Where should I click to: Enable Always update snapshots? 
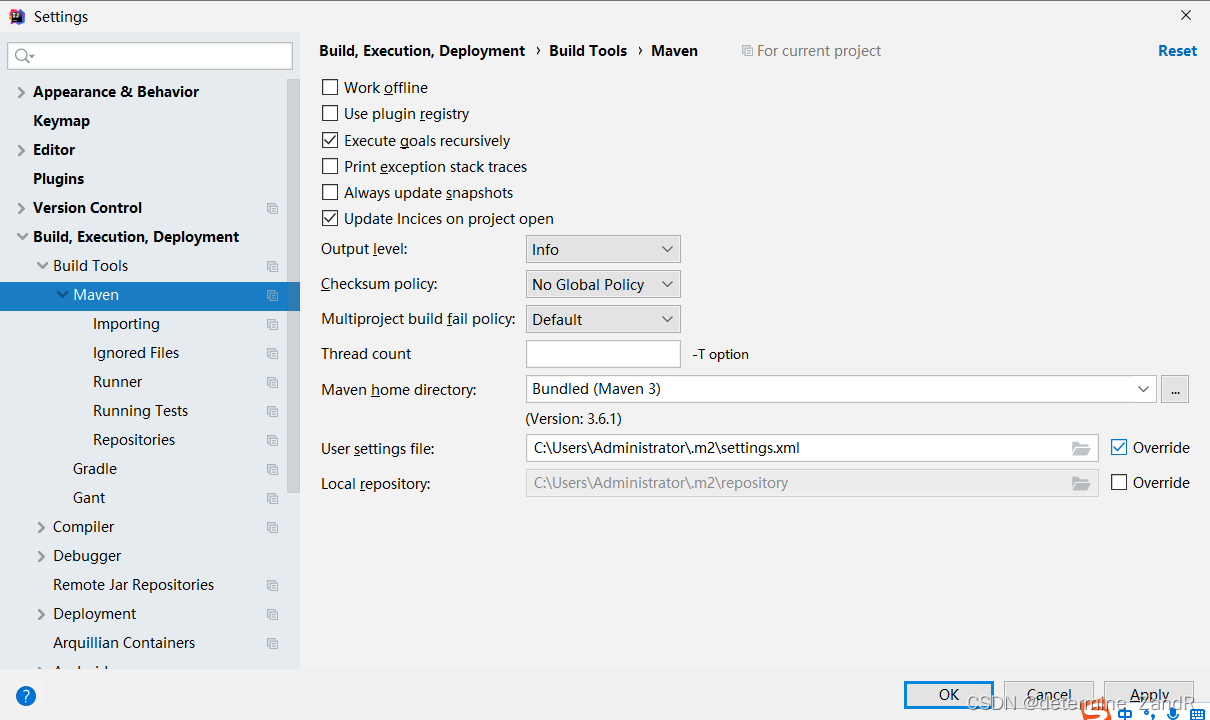[330, 193]
